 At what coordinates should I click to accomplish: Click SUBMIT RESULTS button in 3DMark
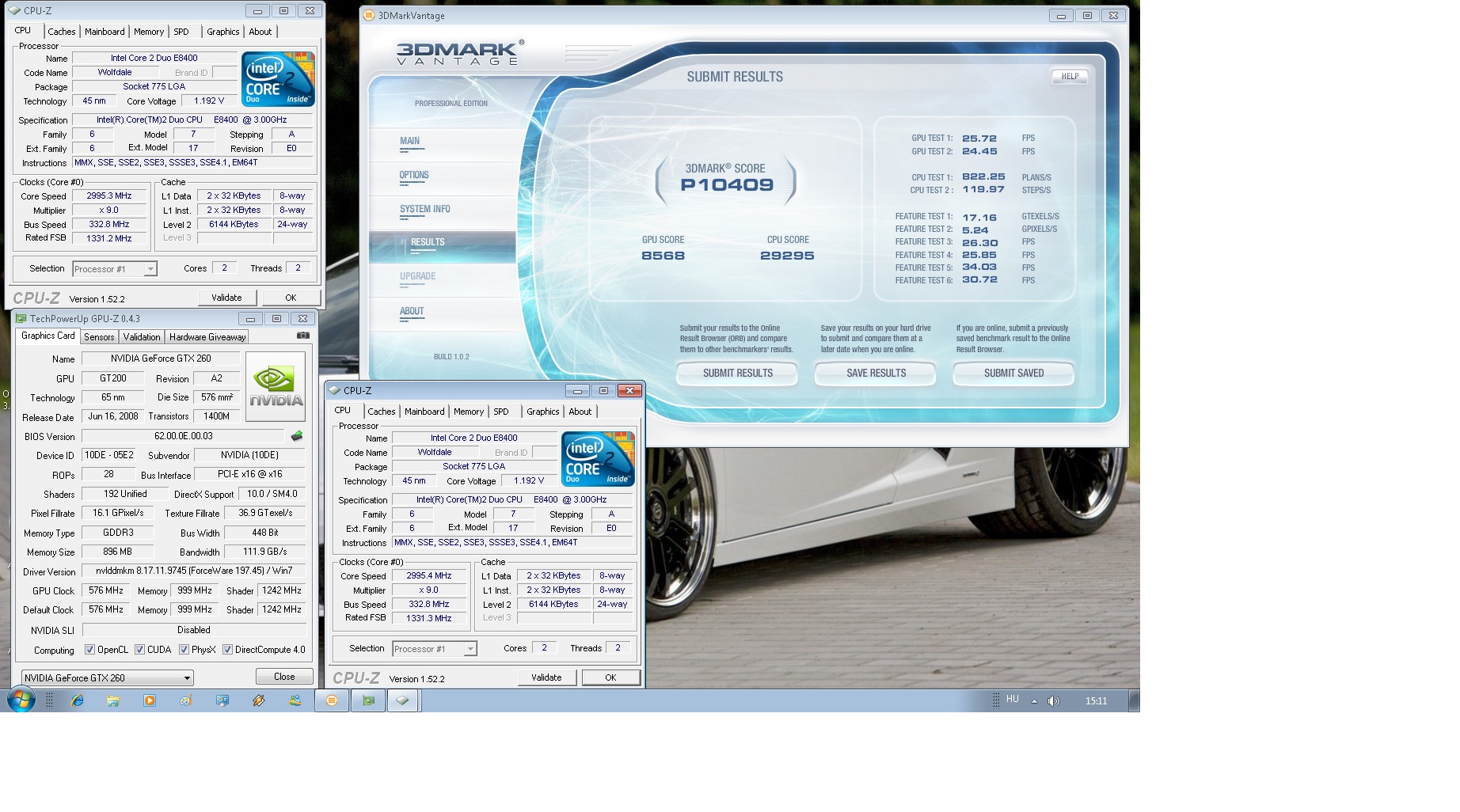coord(737,373)
